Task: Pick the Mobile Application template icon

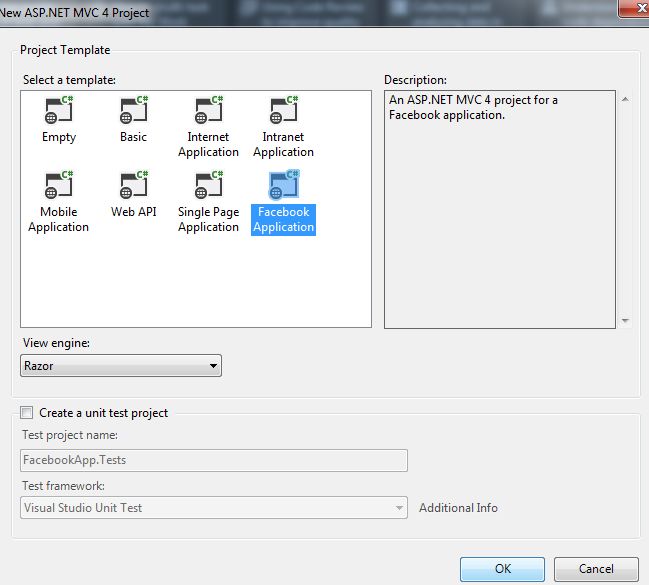Action: 59,185
